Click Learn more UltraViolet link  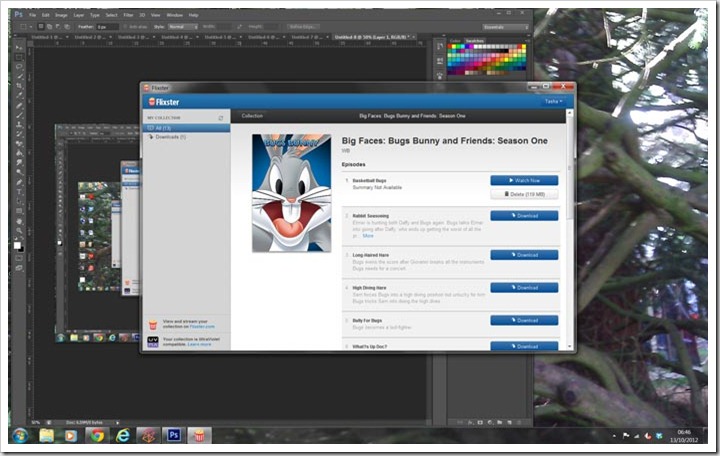pos(199,344)
